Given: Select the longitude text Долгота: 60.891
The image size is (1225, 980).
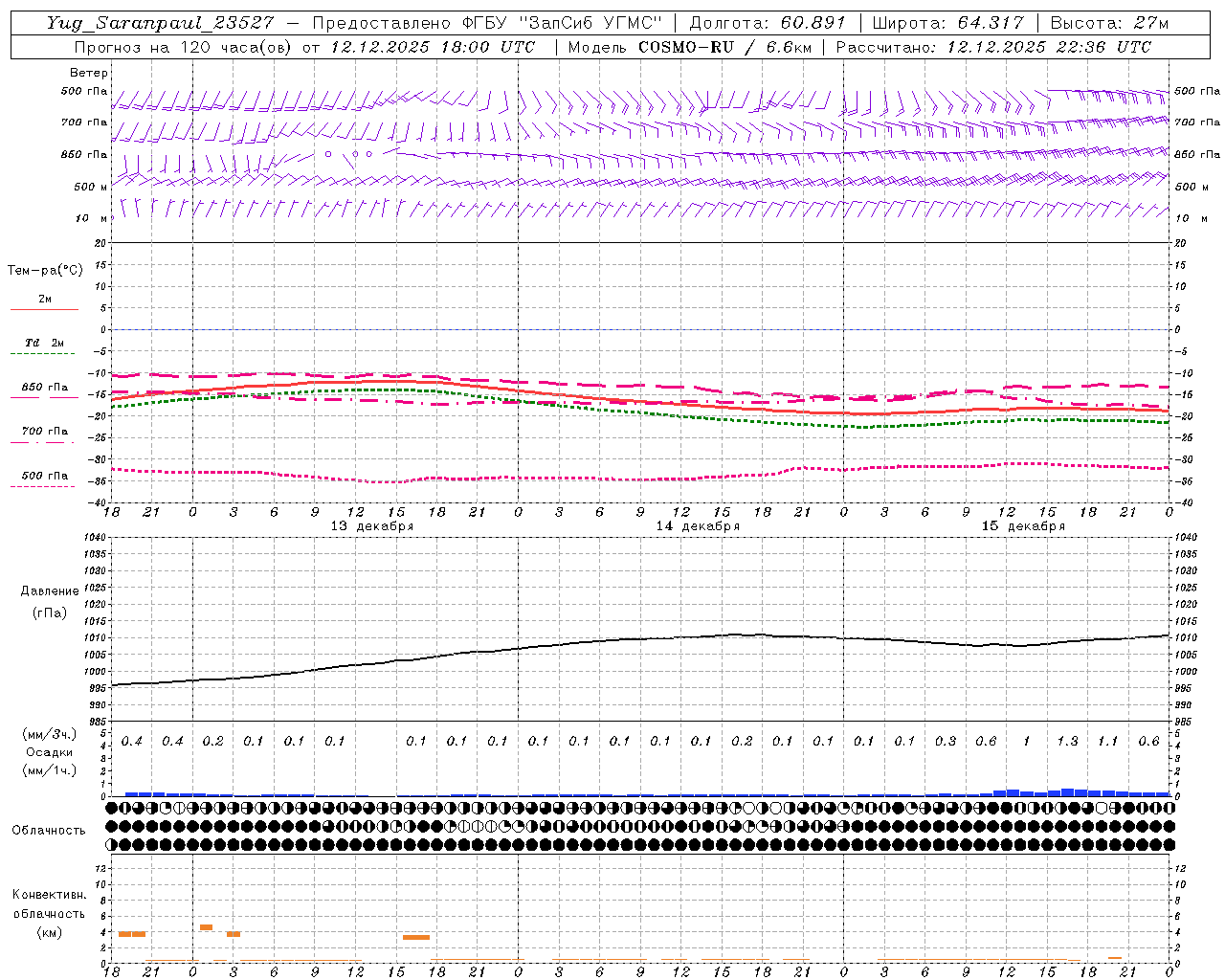Looking at the screenshot, I should [x=768, y=23].
